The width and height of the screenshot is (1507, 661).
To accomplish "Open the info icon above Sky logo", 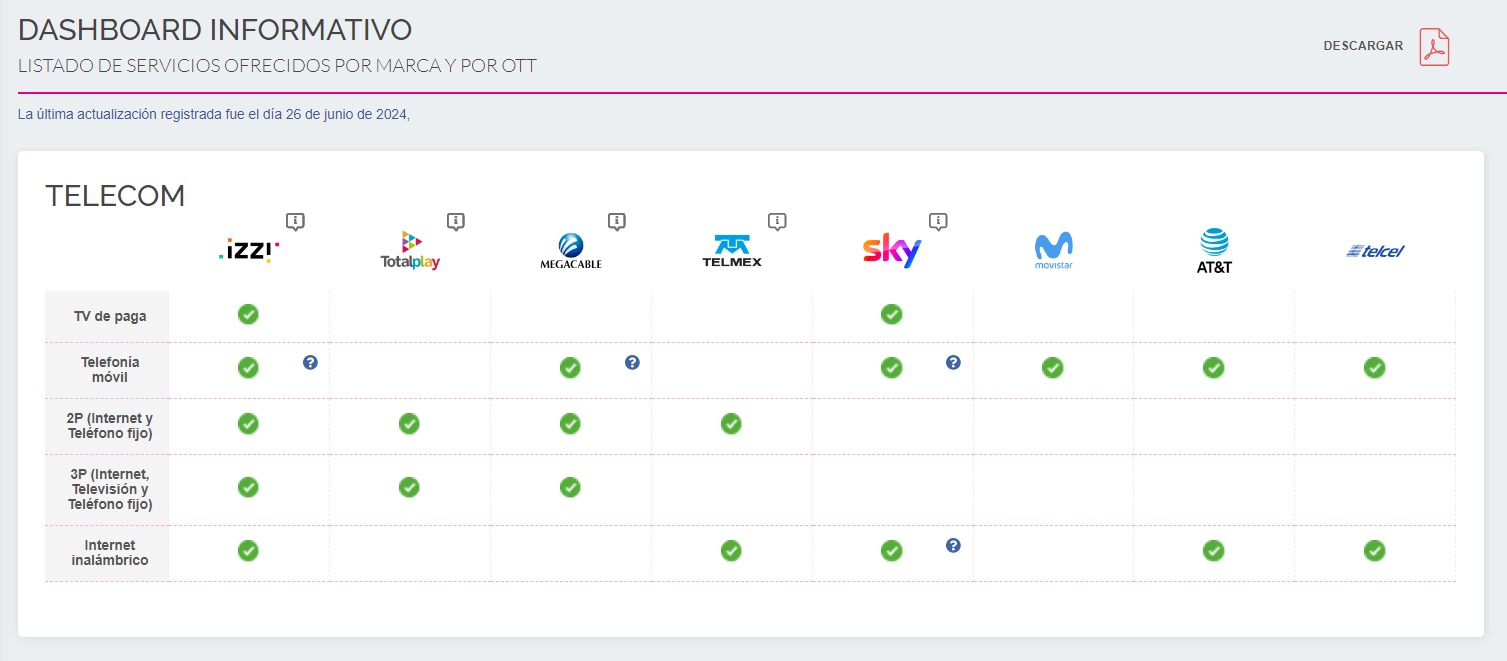I will tap(938, 221).
